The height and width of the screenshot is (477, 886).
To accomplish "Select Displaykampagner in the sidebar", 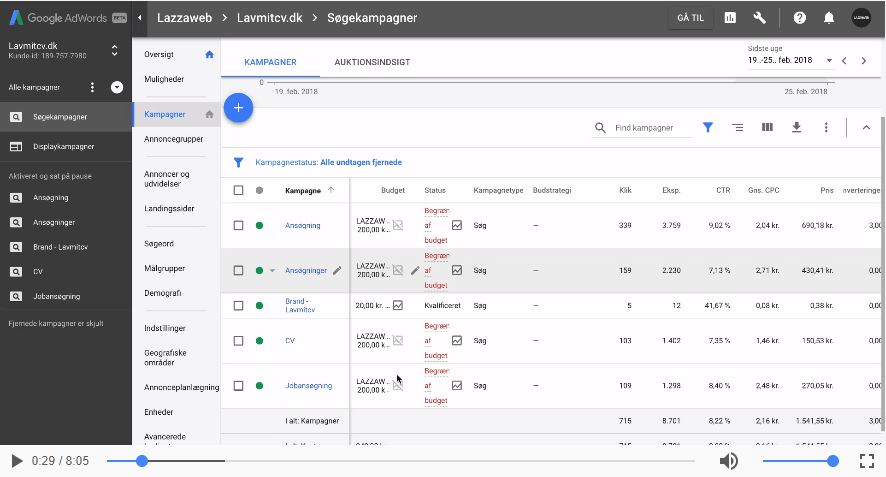I will pos(66,146).
